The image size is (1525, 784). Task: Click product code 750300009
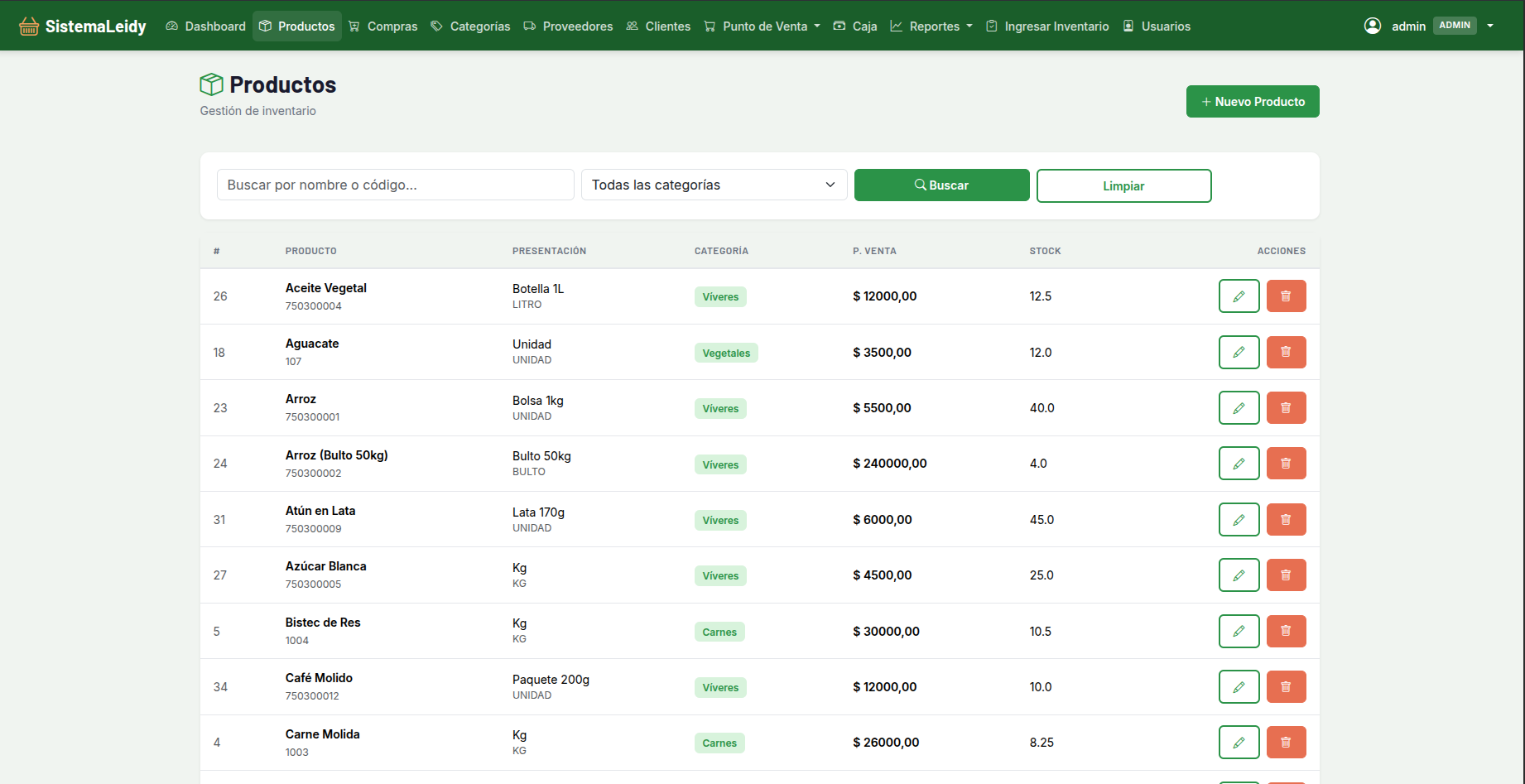click(x=314, y=528)
